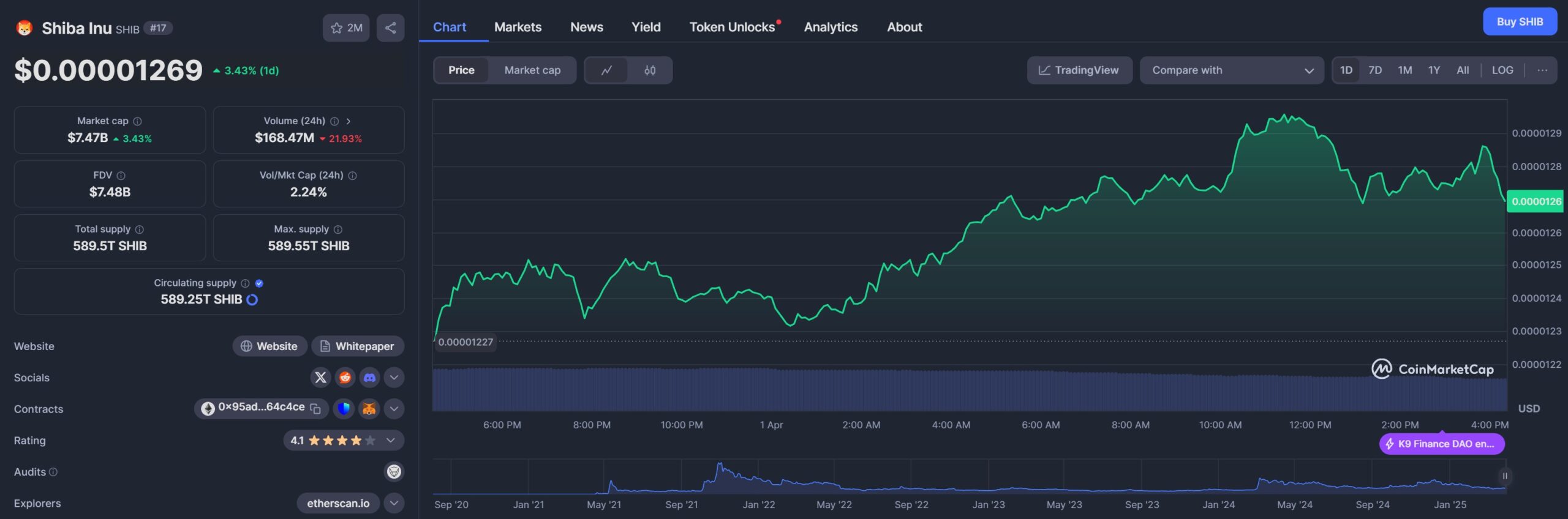
Task: Set chart range to 1Y
Action: (x=1434, y=70)
